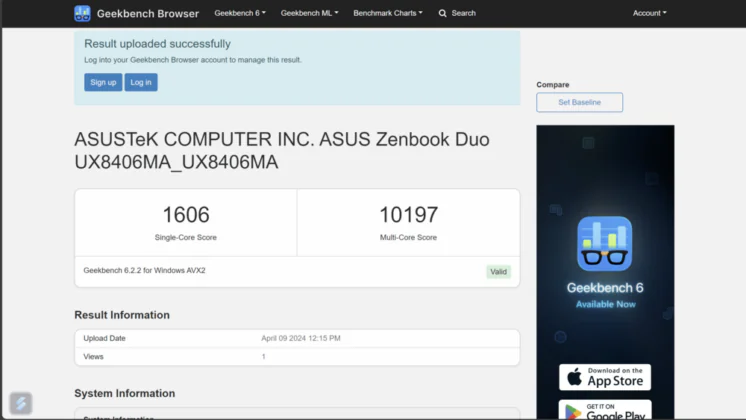Click the Geekbench logo icon in navbar
Viewport: 746px width, 420px height.
click(82, 13)
